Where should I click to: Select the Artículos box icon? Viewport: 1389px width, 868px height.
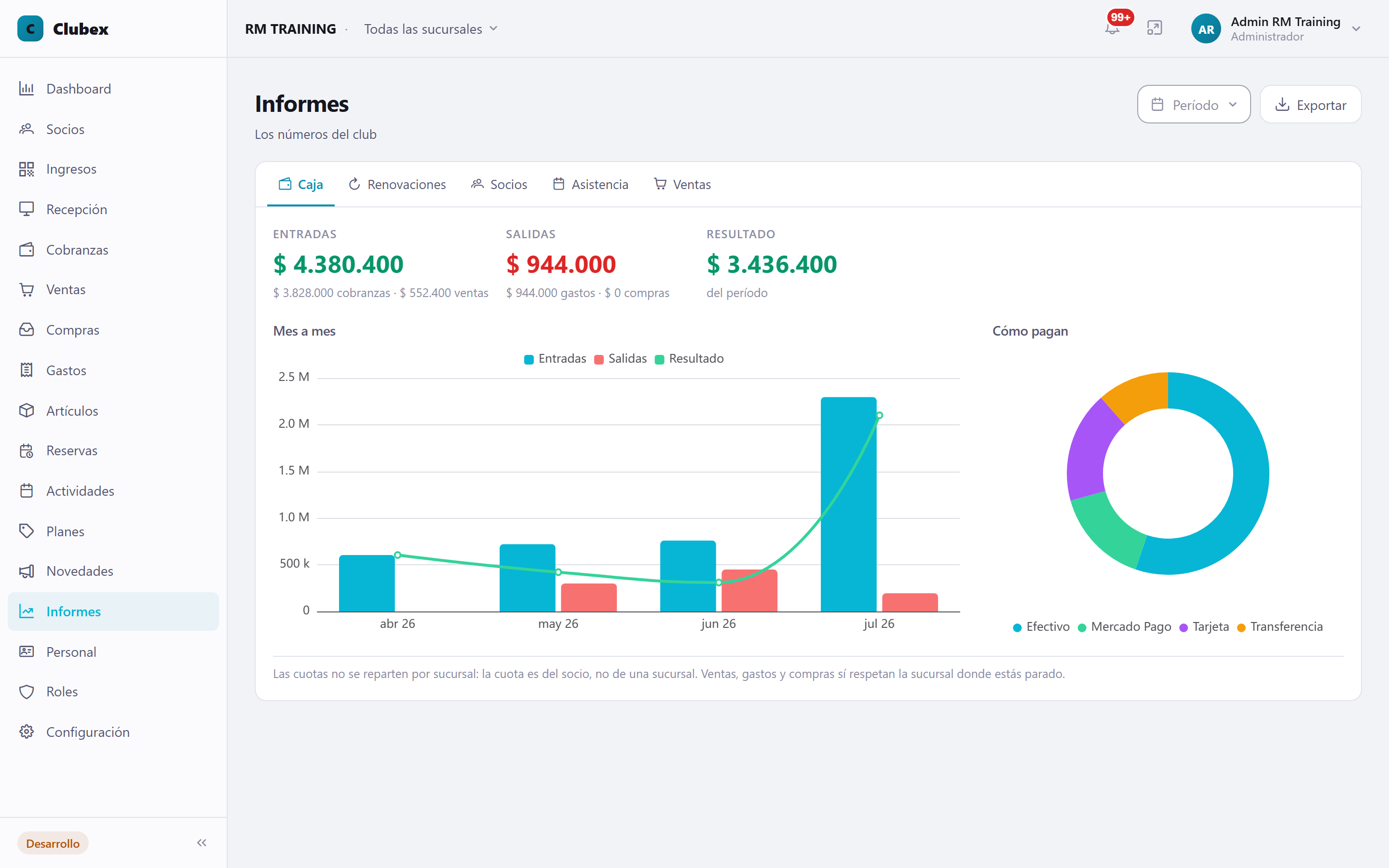tap(27, 410)
